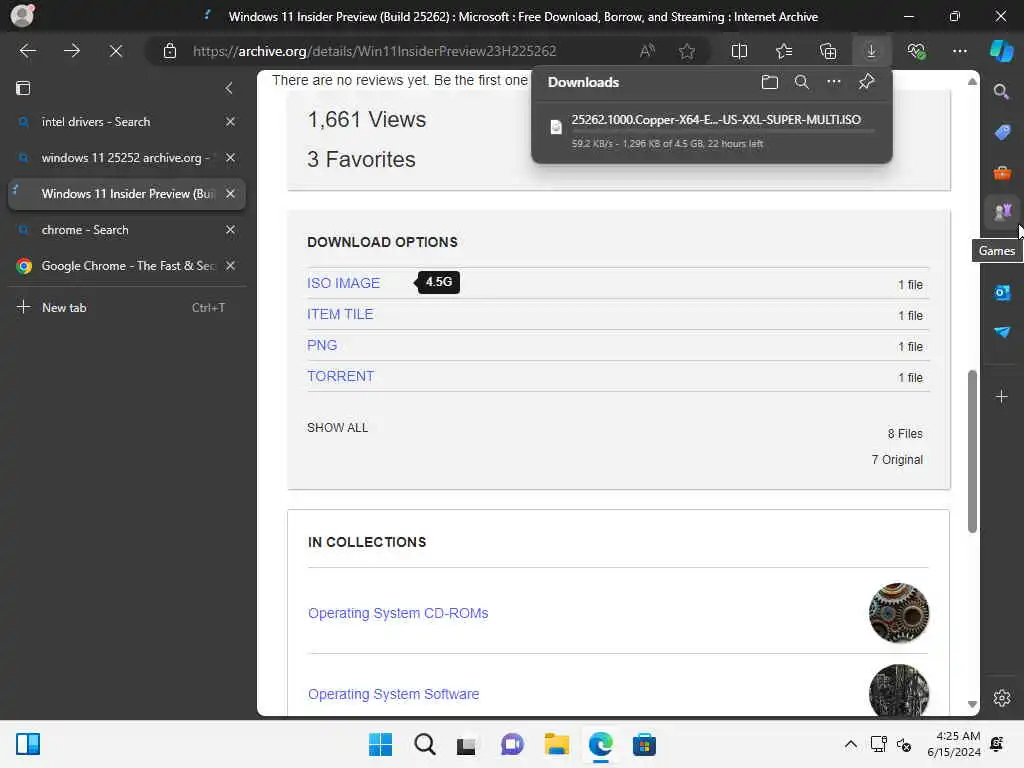Viewport: 1024px width, 768px height.
Task: Click the scroll down arrow
Action: 972,704
